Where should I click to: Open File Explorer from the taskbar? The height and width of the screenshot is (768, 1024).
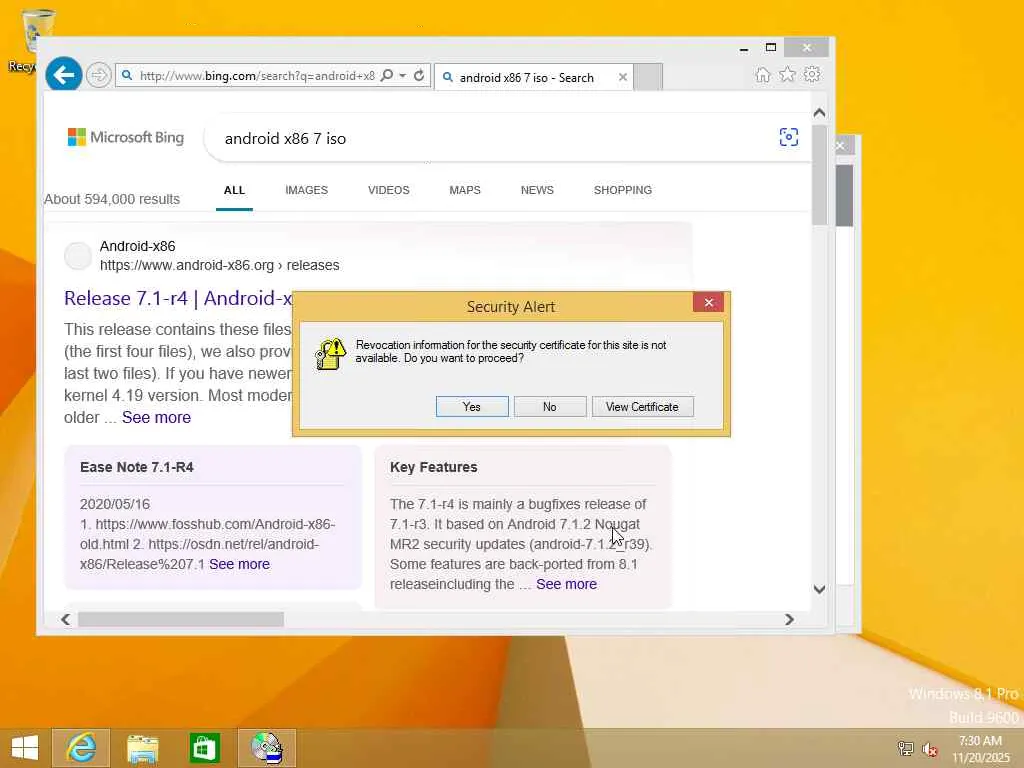click(x=142, y=748)
